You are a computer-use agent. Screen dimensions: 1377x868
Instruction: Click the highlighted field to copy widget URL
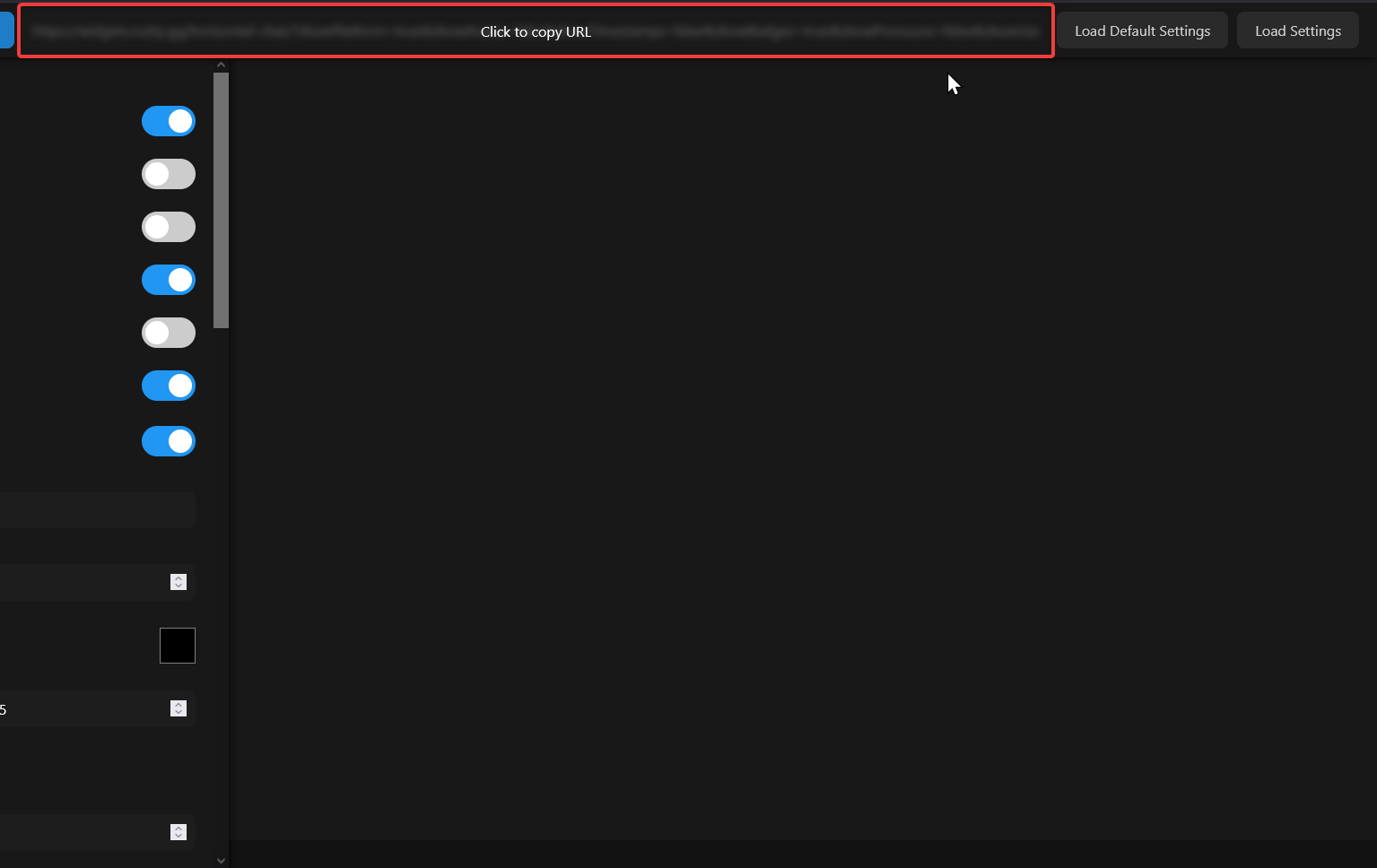536,30
